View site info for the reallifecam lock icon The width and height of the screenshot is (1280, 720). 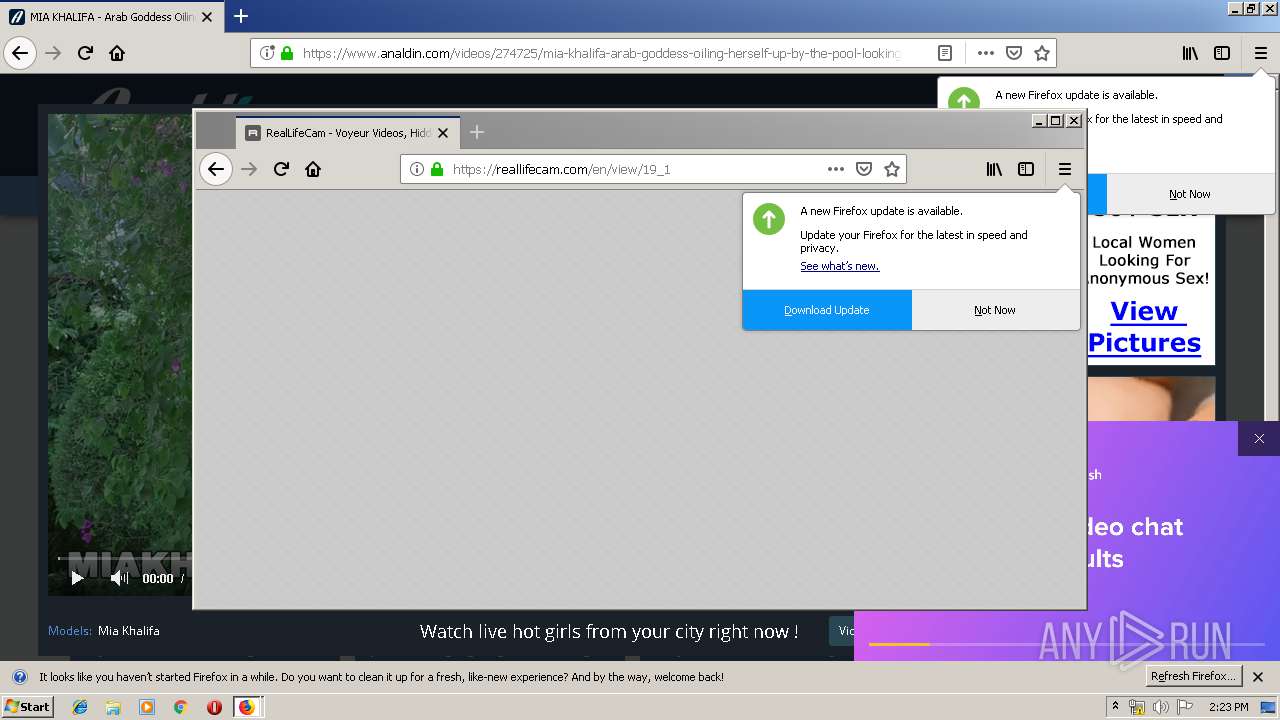click(x=437, y=169)
